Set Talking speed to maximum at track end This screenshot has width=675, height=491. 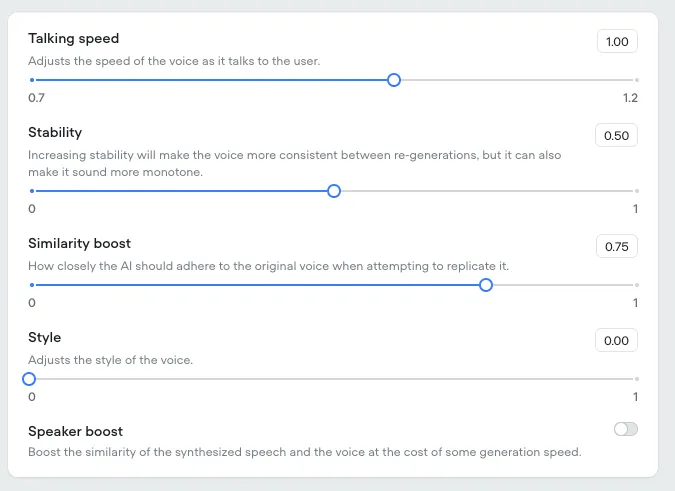[x=637, y=80]
